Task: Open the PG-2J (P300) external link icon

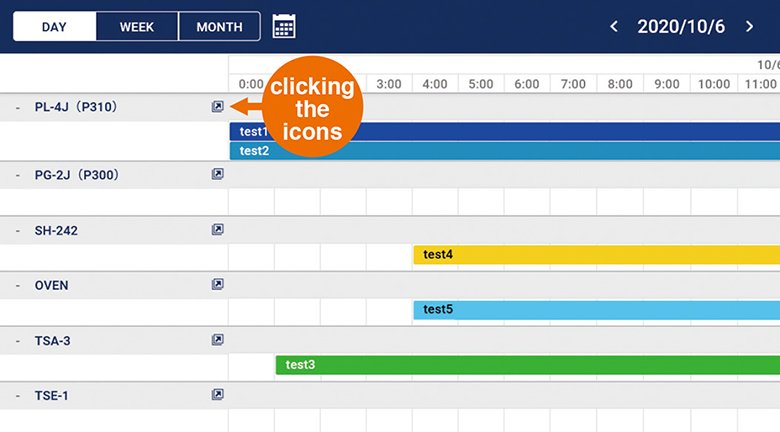Action: point(217,174)
